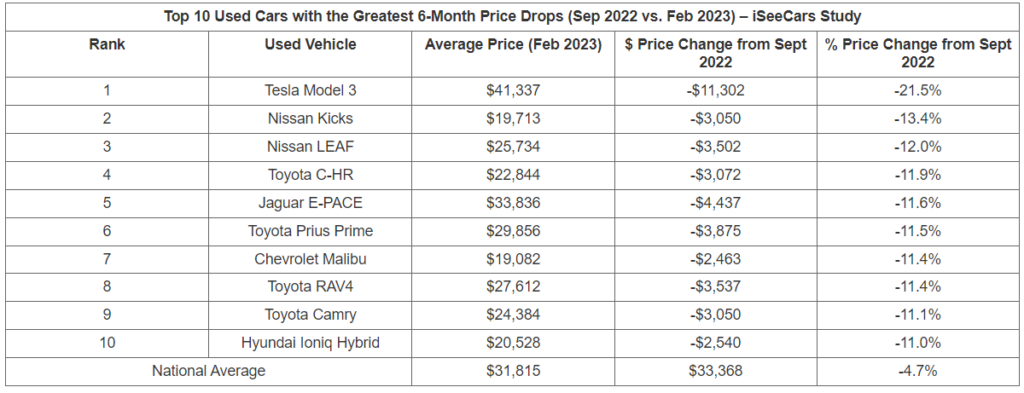Image resolution: width=1024 pixels, height=393 pixels.
Task: Select the -4.7% national average cell
Action: (918, 371)
